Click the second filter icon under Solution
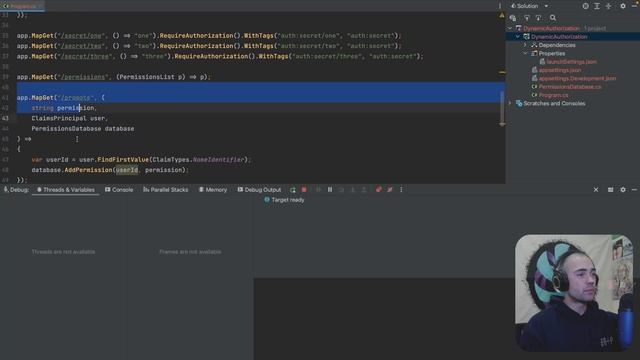 tap(538, 18)
